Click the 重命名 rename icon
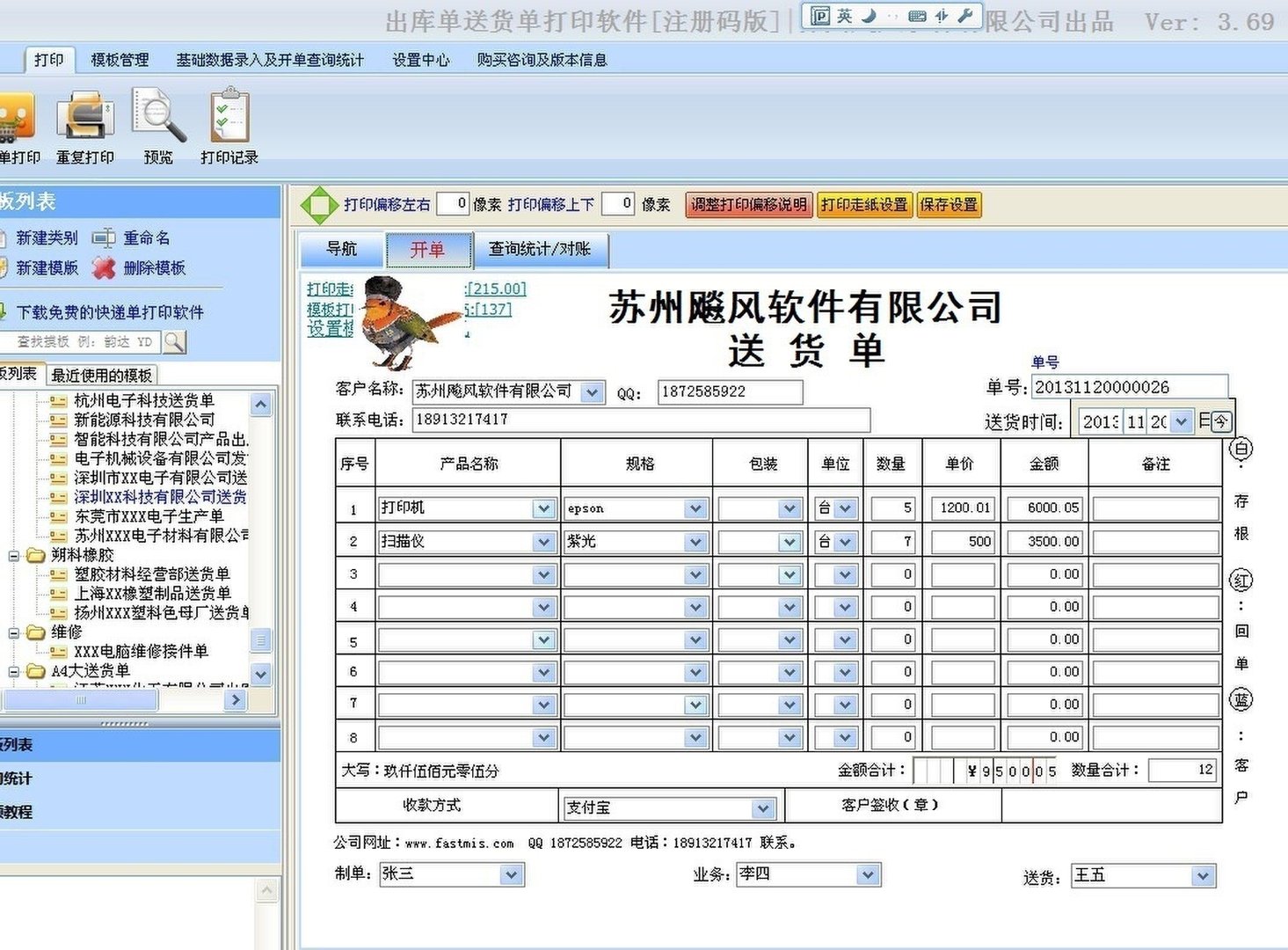Viewport: 1288px width, 950px height. (x=104, y=238)
